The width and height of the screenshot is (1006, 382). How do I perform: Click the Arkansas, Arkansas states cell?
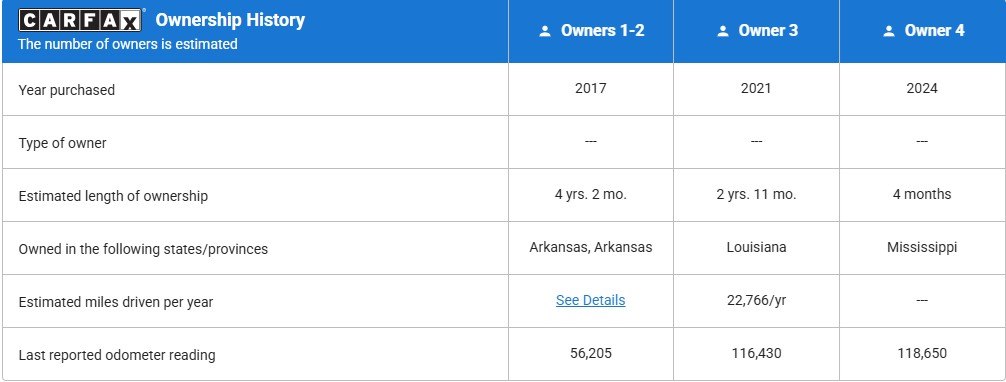(x=591, y=247)
